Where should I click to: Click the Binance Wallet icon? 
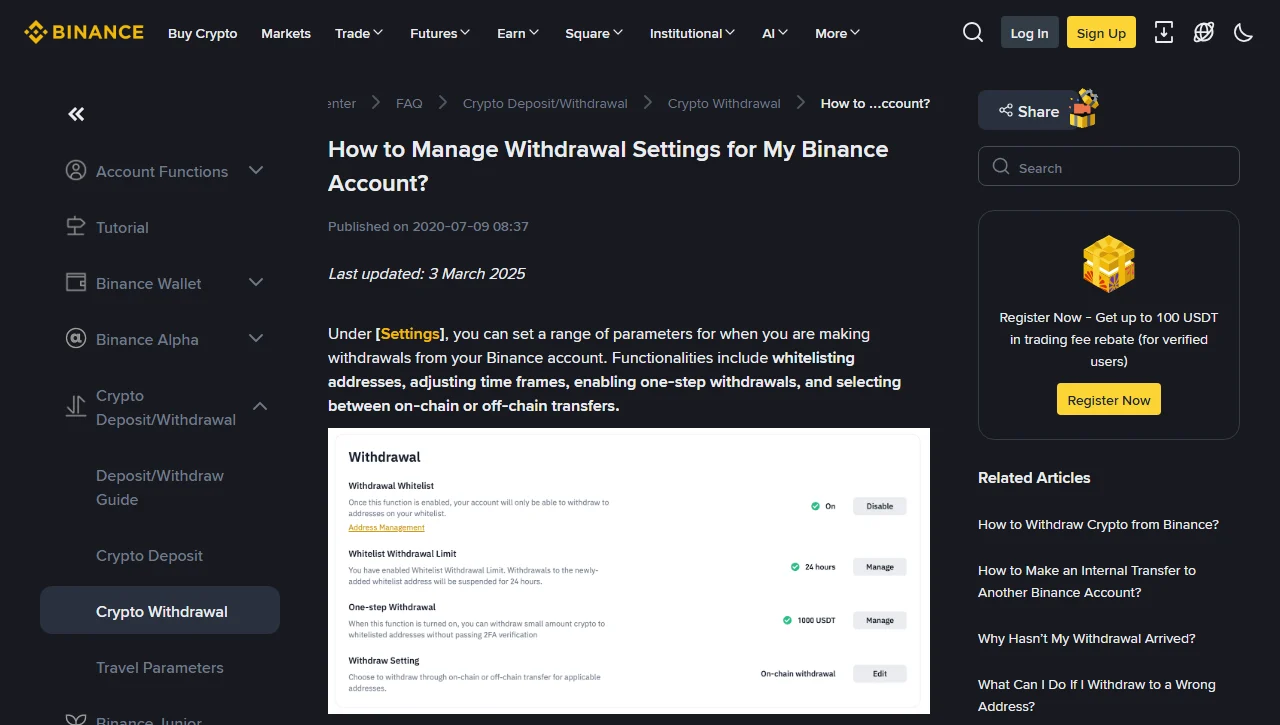tap(76, 282)
